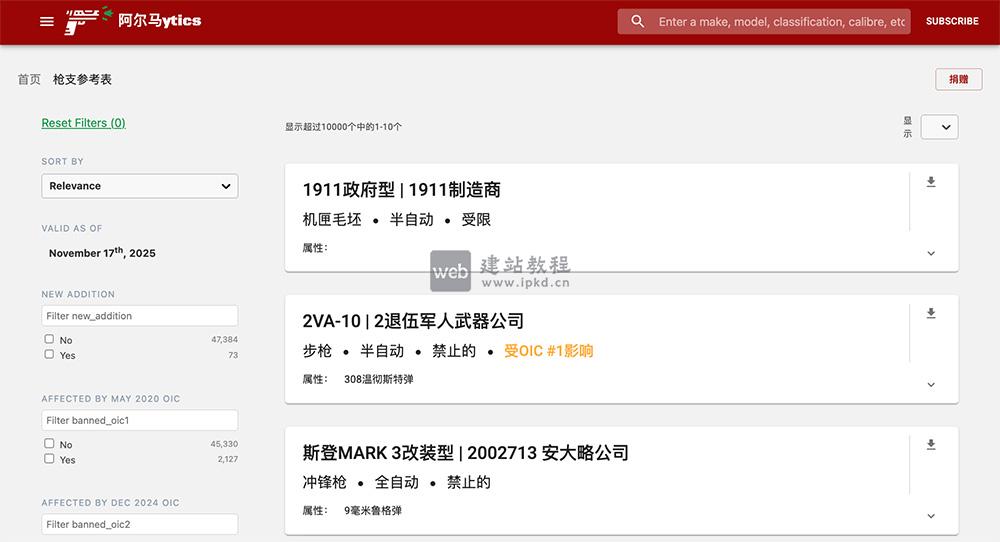The height and width of the screenshot is (542, 1000).
Task: Expand the 1911政府型 card details
Action: point(930,253)
